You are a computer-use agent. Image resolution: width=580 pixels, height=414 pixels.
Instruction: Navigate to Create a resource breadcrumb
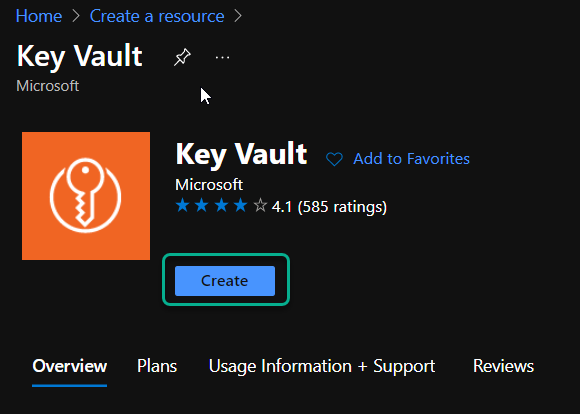(157, 16)
